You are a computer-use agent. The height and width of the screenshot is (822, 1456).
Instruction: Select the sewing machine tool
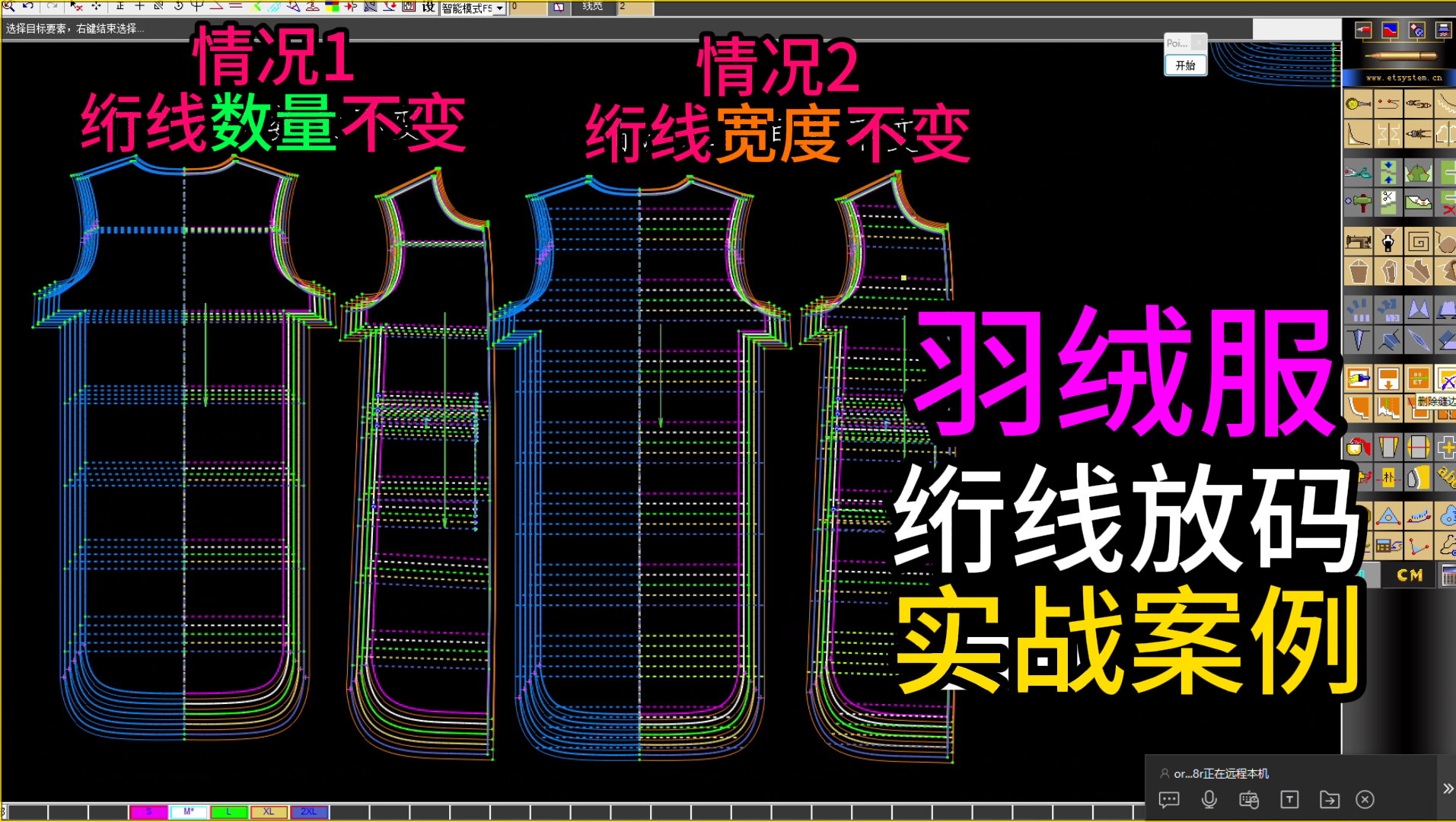click(1360, 241)
